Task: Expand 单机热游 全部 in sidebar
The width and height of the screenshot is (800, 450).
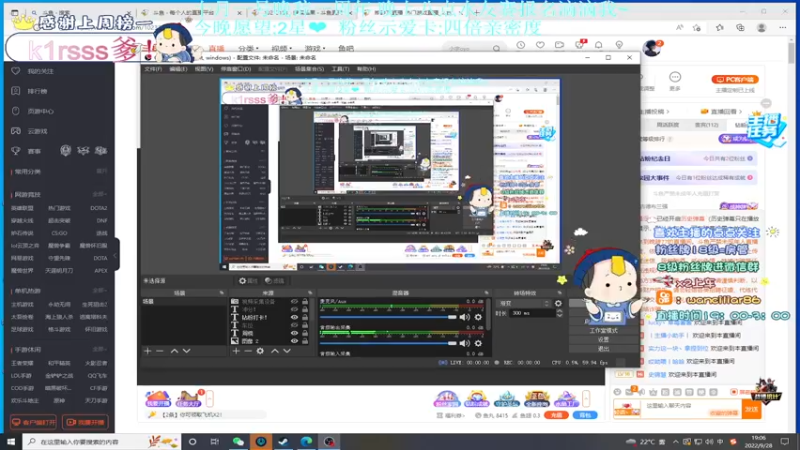Action: (100, 291)
